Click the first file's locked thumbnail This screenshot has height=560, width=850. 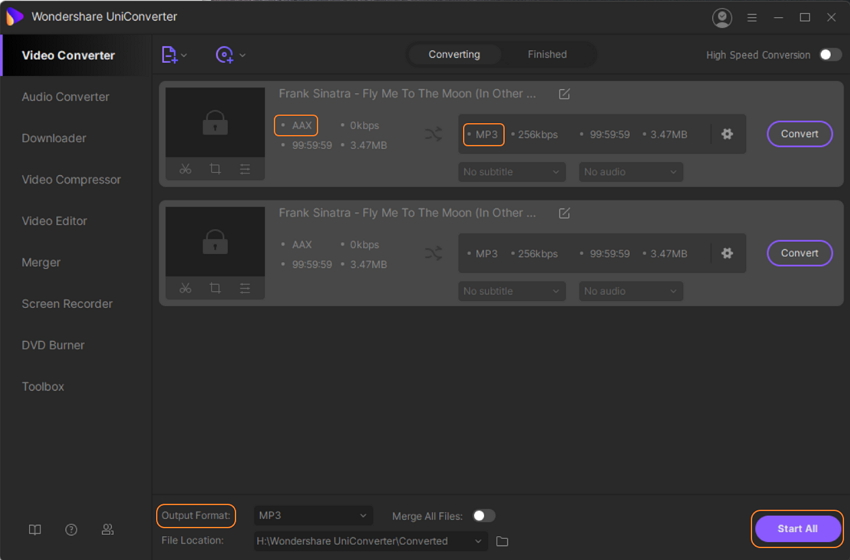(215, 123)
